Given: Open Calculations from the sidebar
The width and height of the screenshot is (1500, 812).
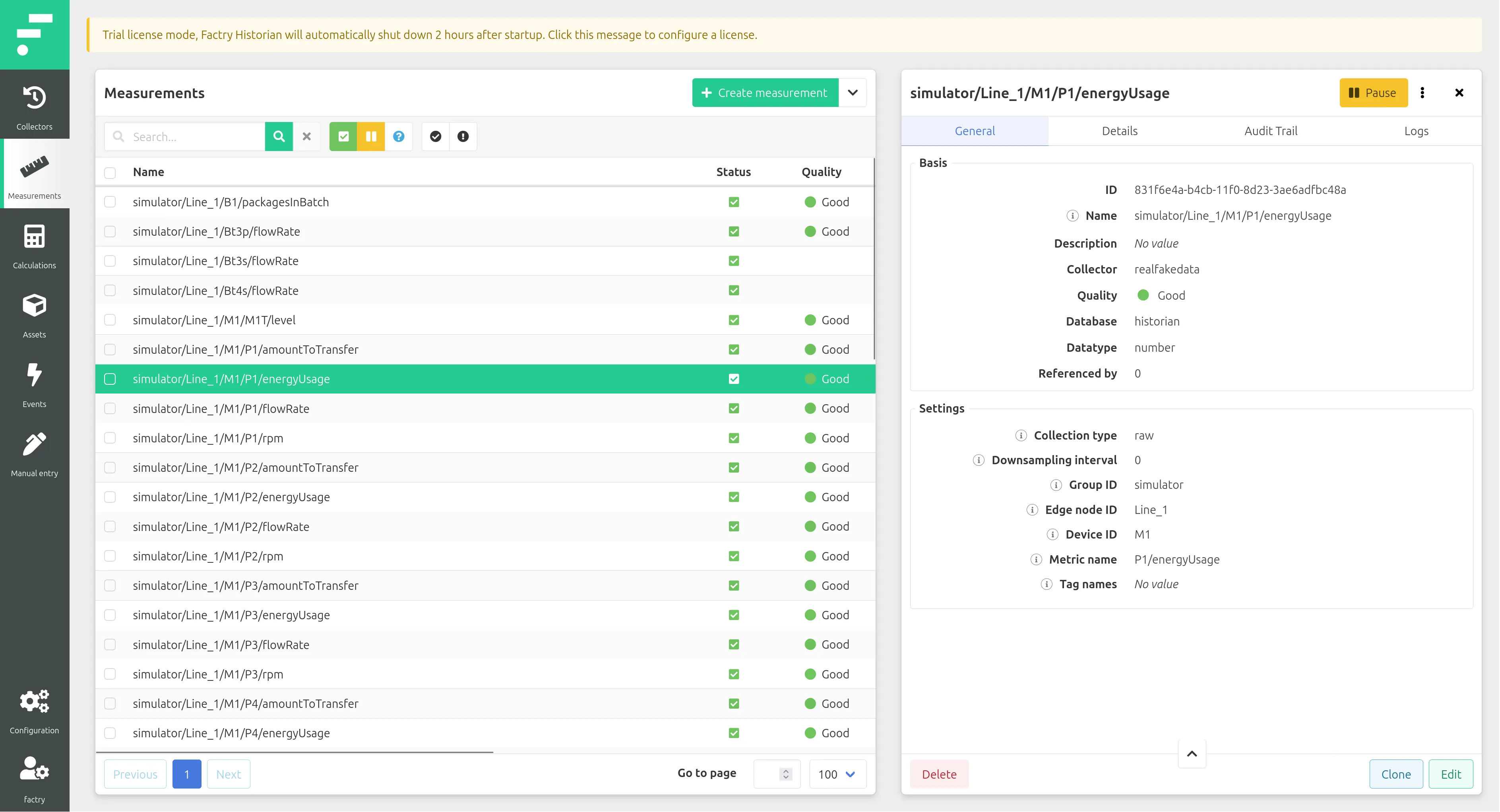Looking at the screenshot, I should tap(34, 244).
